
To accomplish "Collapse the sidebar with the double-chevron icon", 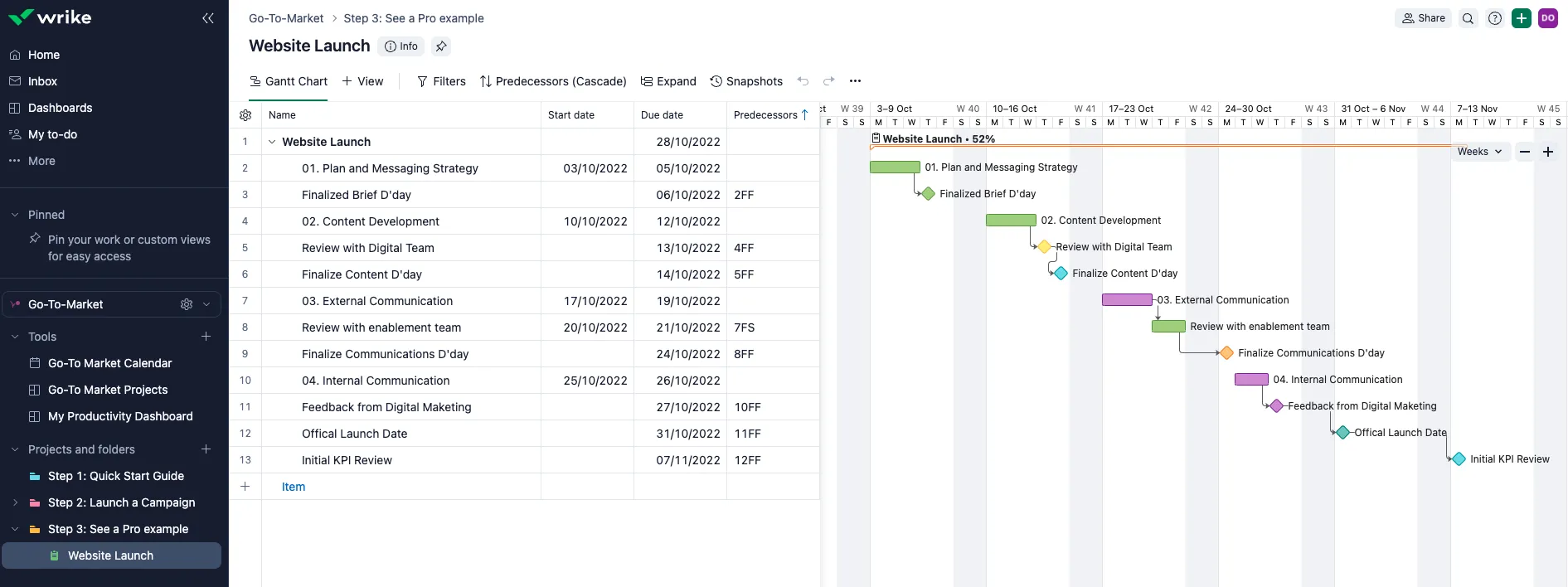I will pyautogui.click(x=207, y=18).
